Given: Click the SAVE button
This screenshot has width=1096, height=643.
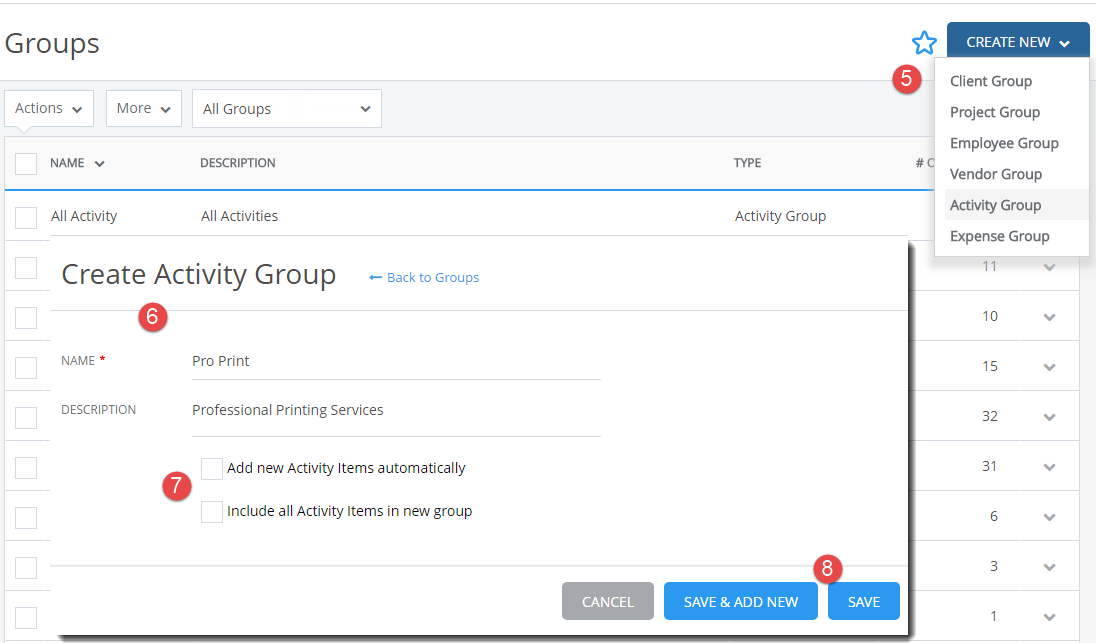Looking at the screenshot, I should point(864,601).
